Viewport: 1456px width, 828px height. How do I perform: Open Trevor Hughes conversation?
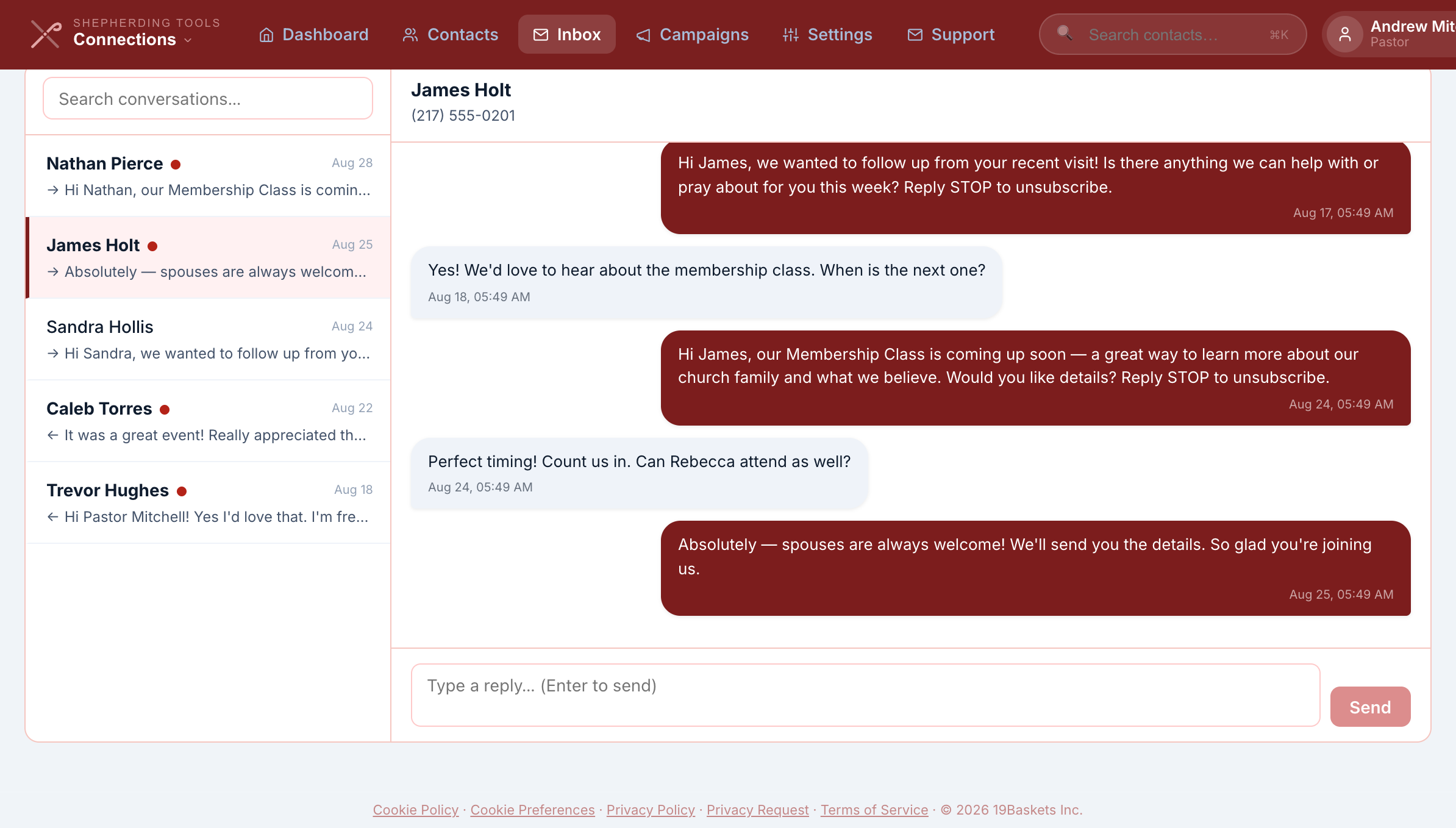coord(208,502)
